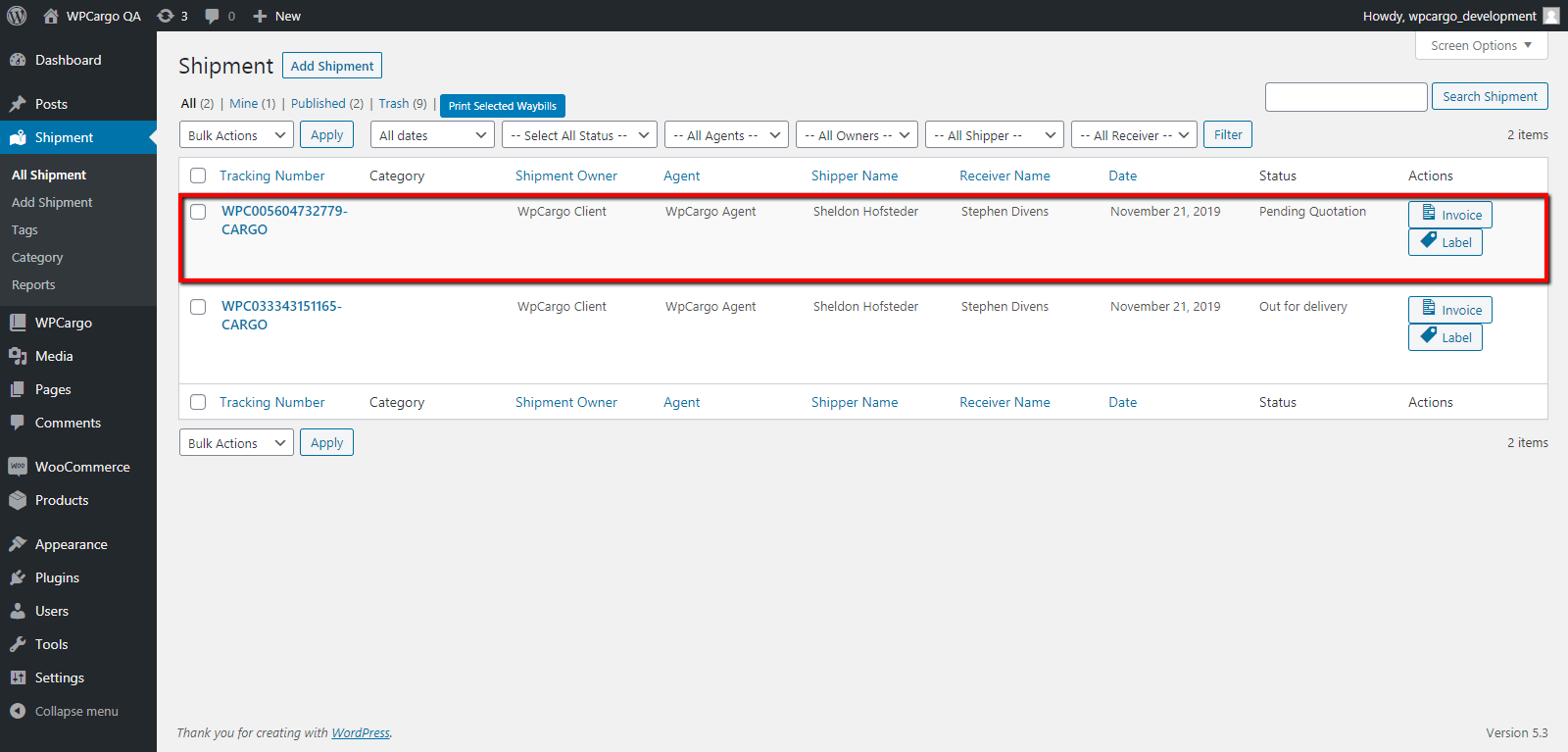Click the Tools wrench icon in sidebar
1568x752 pixels.
[18, 644]
